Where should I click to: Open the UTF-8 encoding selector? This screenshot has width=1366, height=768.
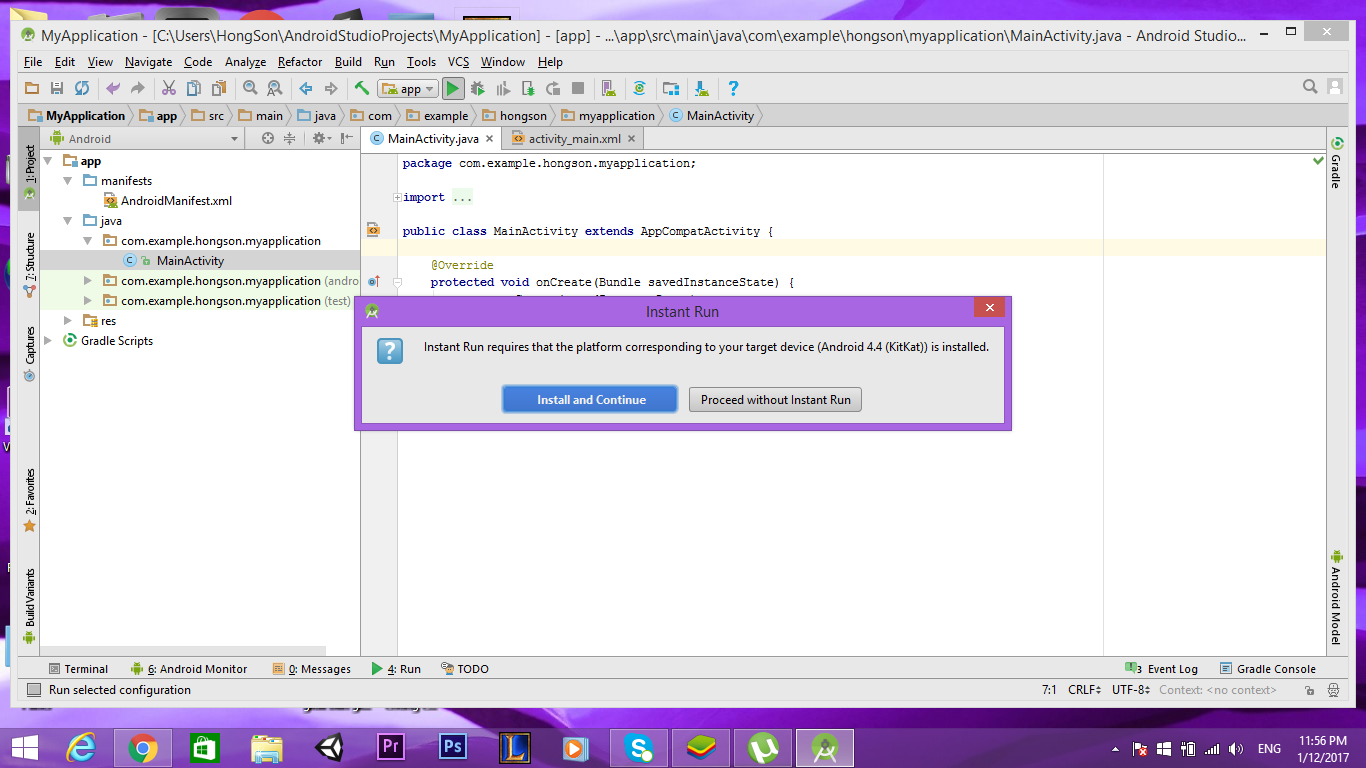(x=1131, y=690)
